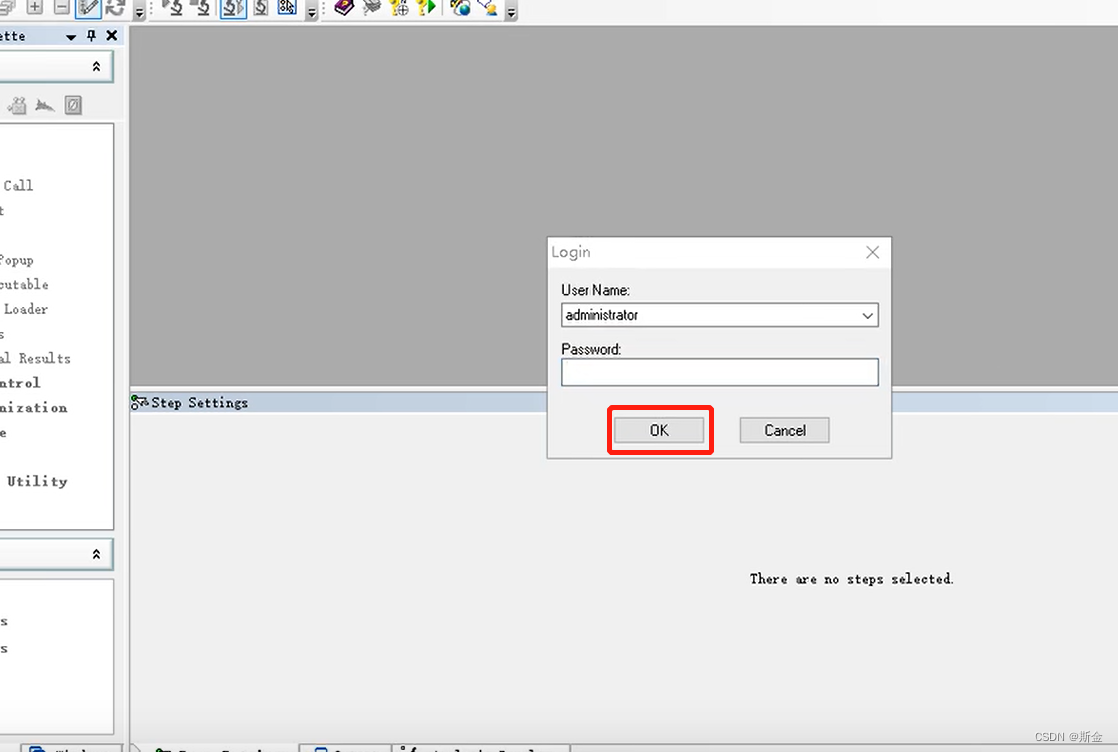Open overflow options of the debug toolbar
The height and width of the screenshot is (752, 1118).
(x=312, y=11)
